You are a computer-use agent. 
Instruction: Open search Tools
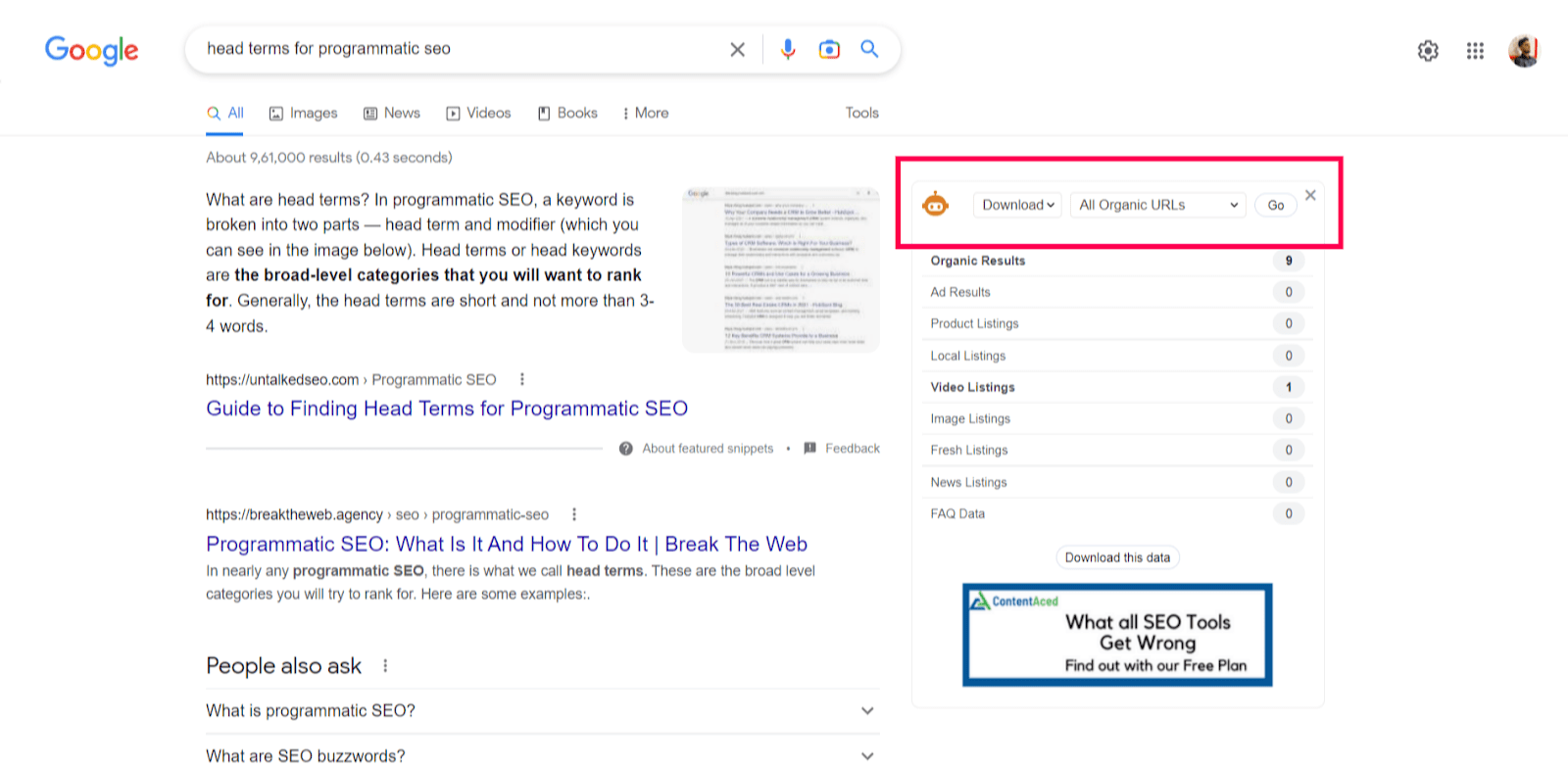(862, 113)
